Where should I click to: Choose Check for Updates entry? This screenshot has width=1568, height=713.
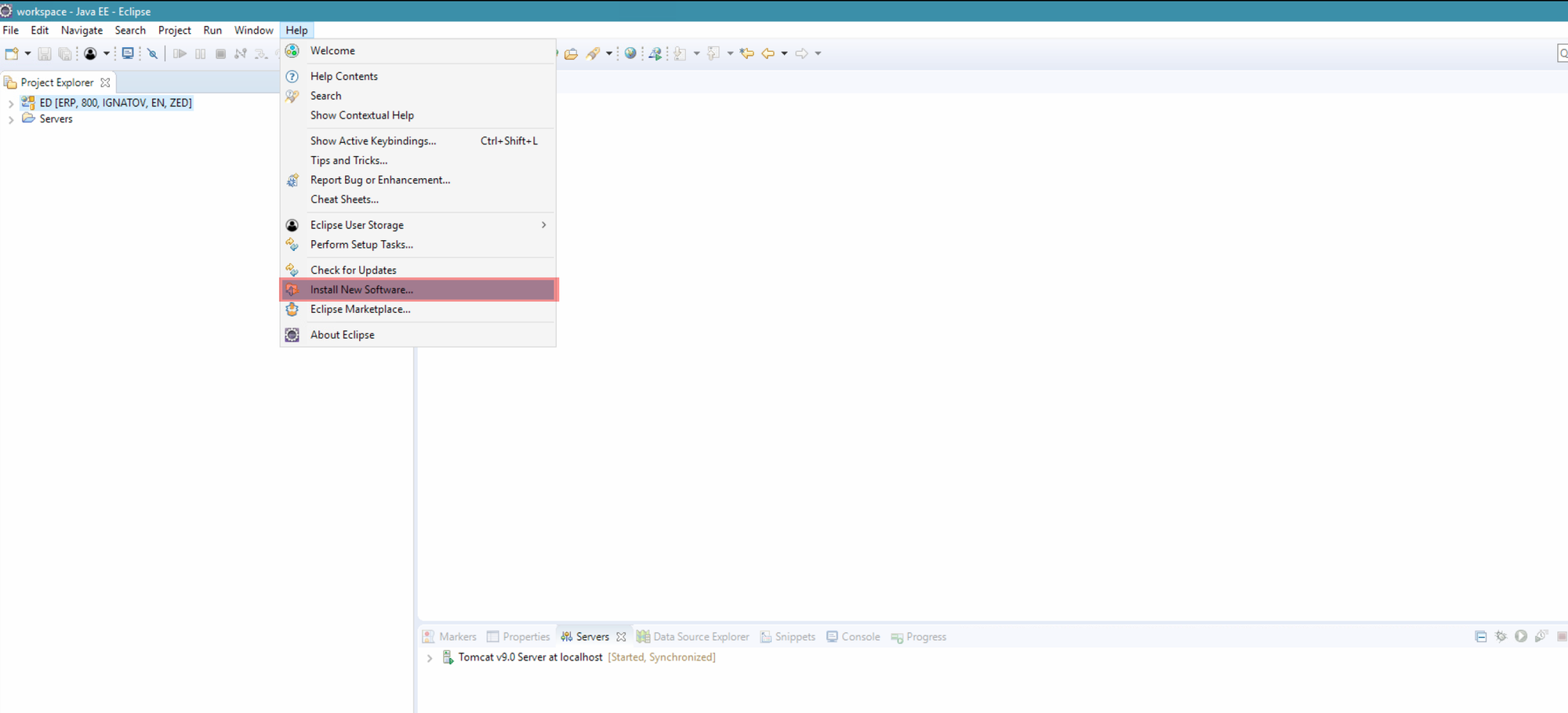pos(418,270)
